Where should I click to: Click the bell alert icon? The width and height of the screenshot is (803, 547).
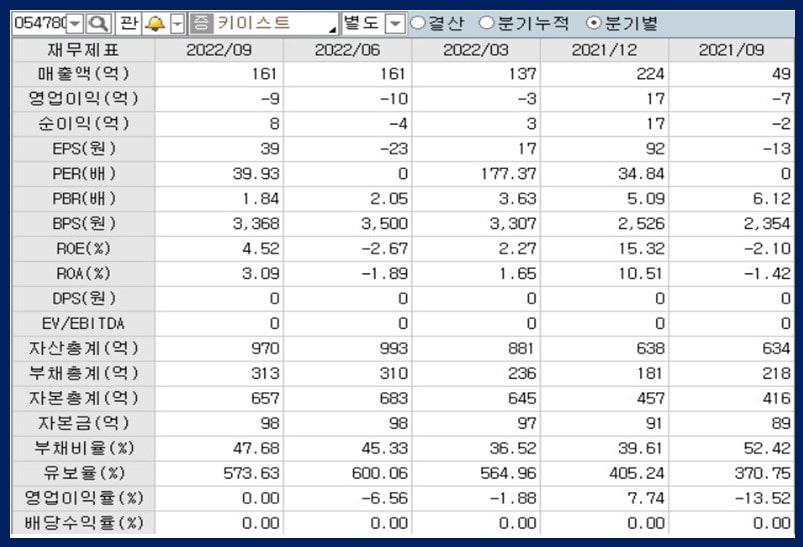(155, 23)
